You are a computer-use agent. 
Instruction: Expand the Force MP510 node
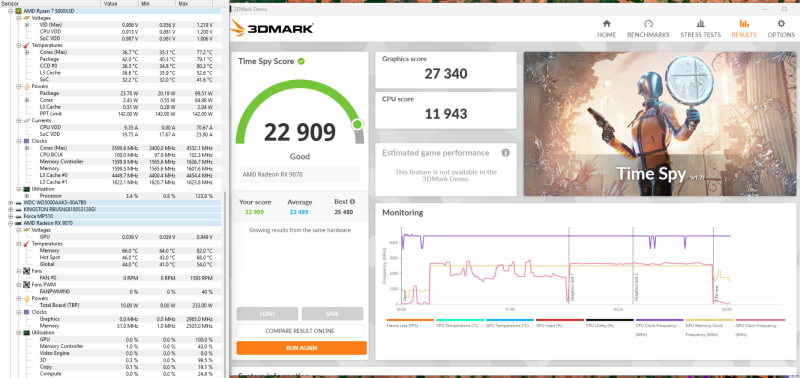point(11,216)
